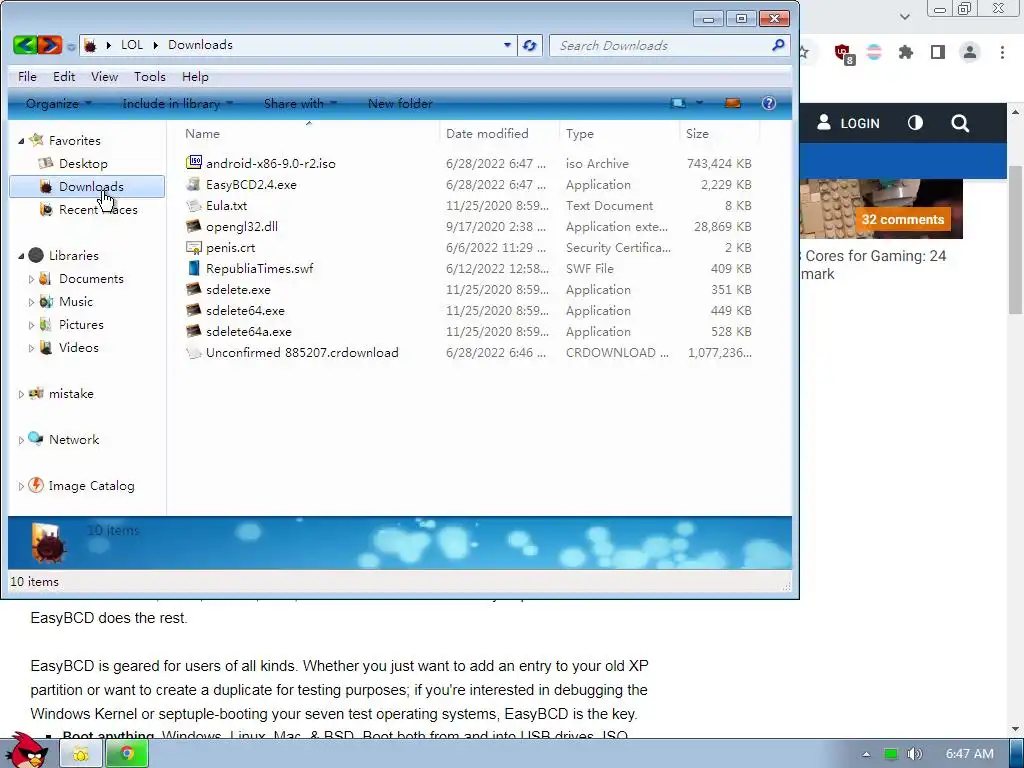The height and width of the screenshot is (768, 1024).
Task: Select the RepubliaTimes.swf file icon
Action: click(x=193, y=268)
